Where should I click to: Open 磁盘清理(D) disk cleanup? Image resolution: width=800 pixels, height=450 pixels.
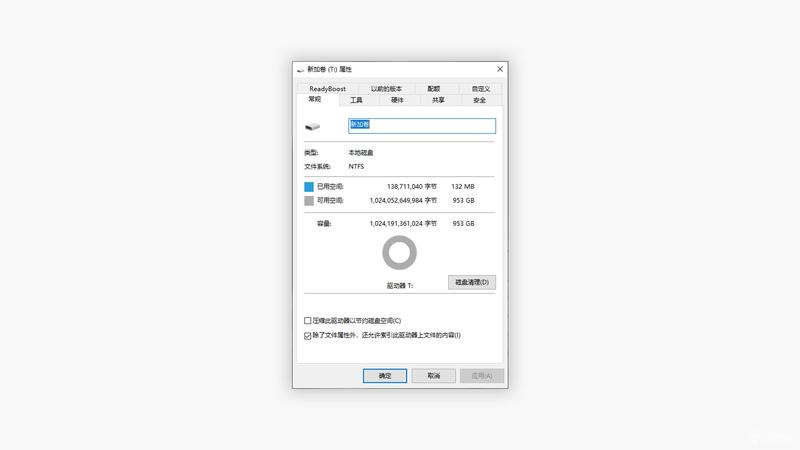tap(472, 282)
